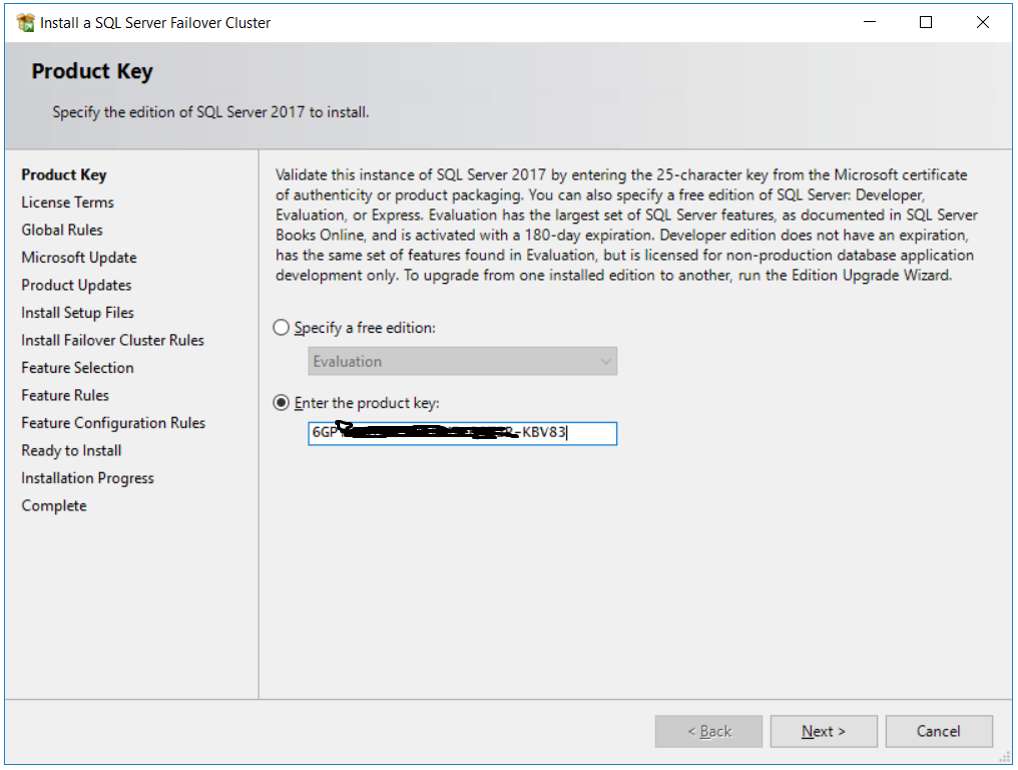Viewport: 1018px width, 770px height.
Task: Minimize the setup window
Action: [x=870, y=22]
